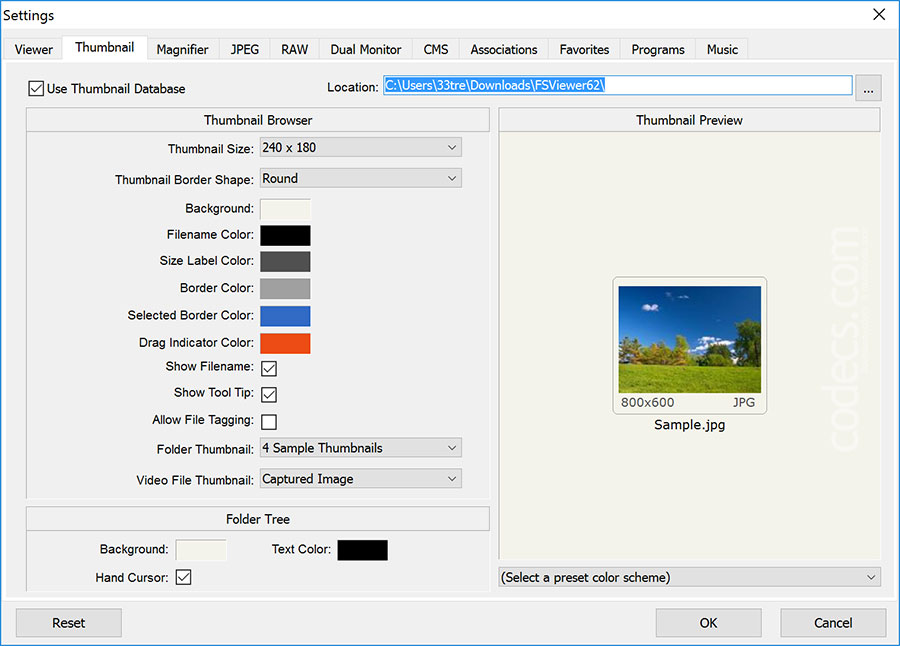The height and width of the screenshot is (646, 900).
Task: Click the Thumbnail Preview header
Action: 689,120
